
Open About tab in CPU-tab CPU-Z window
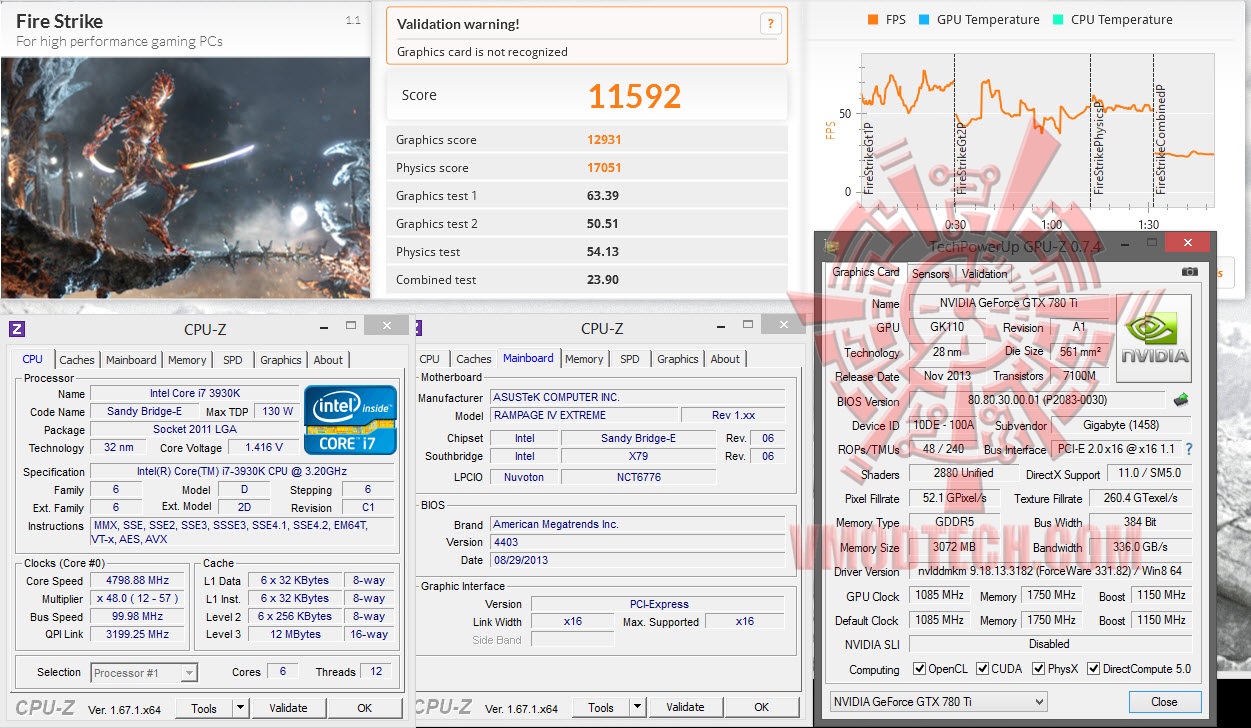[x=328, y=360]
